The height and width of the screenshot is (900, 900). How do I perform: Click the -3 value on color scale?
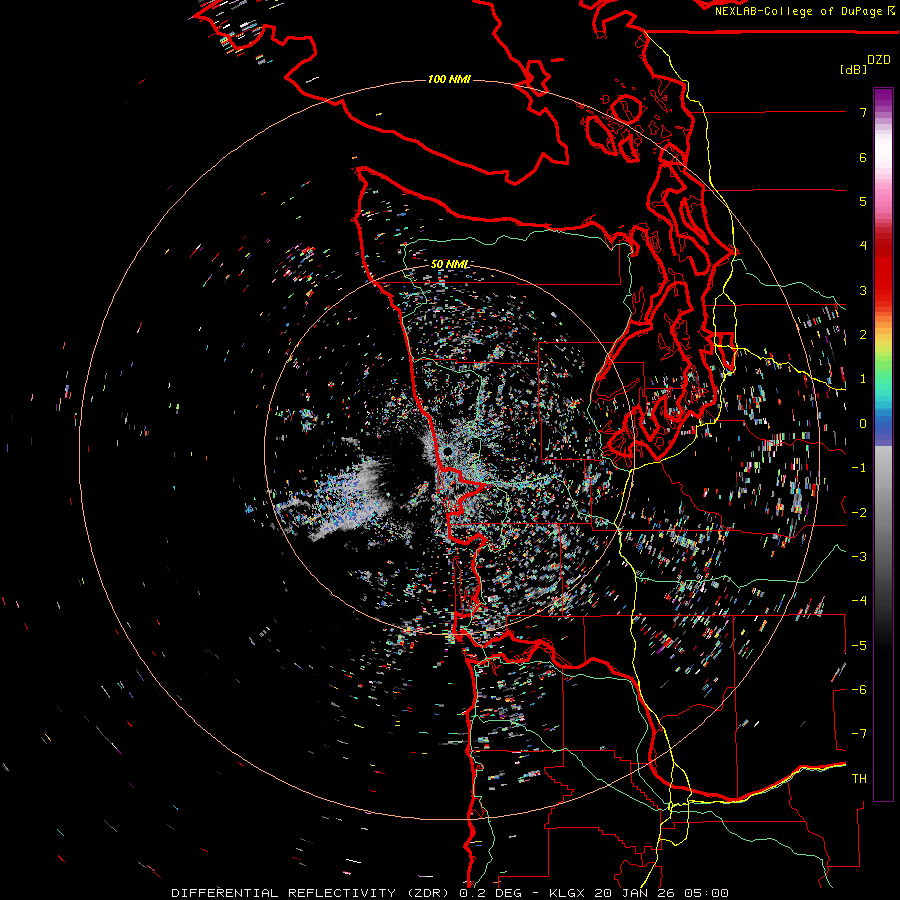pos(859,557)
